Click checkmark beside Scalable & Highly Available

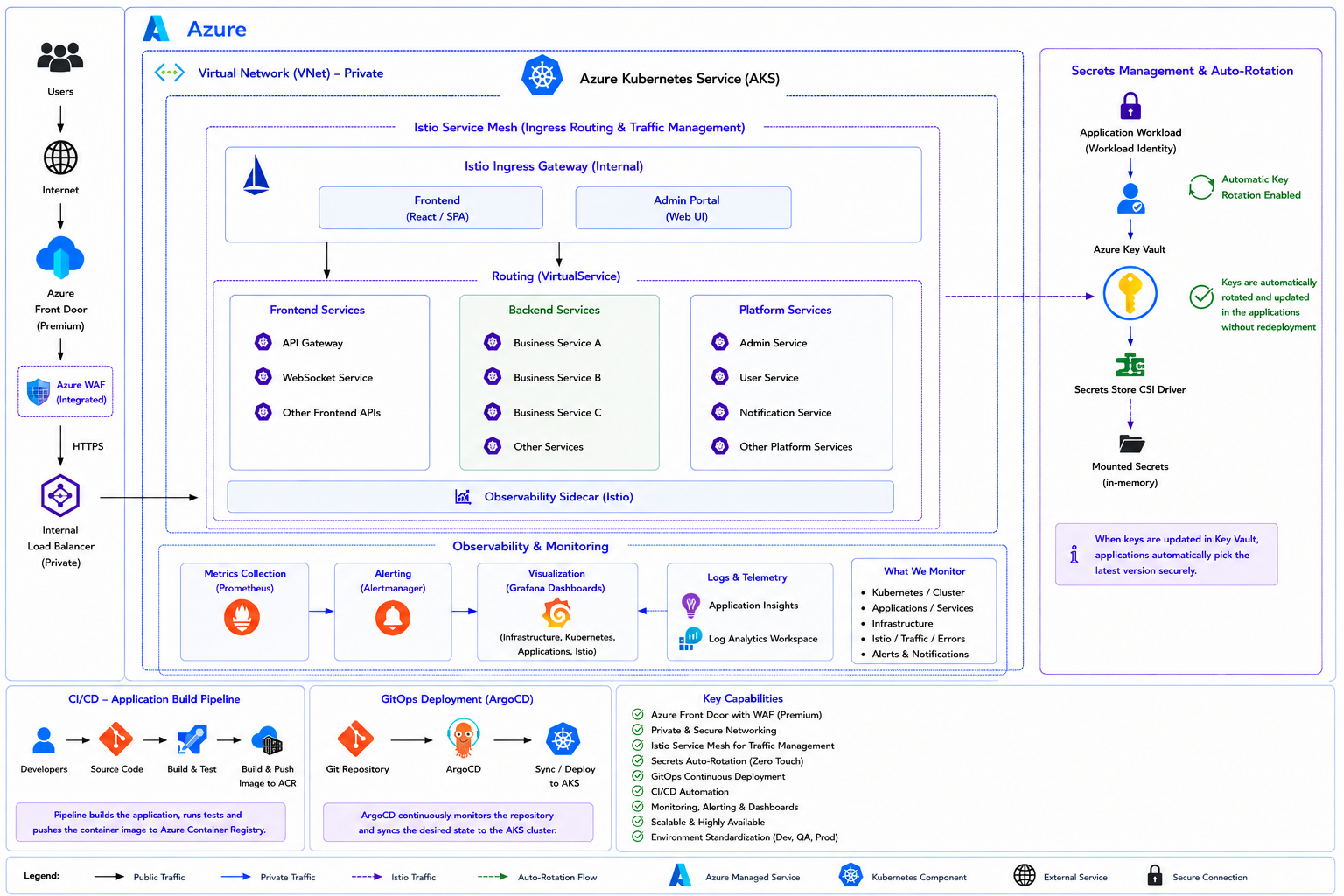point(638,822)
